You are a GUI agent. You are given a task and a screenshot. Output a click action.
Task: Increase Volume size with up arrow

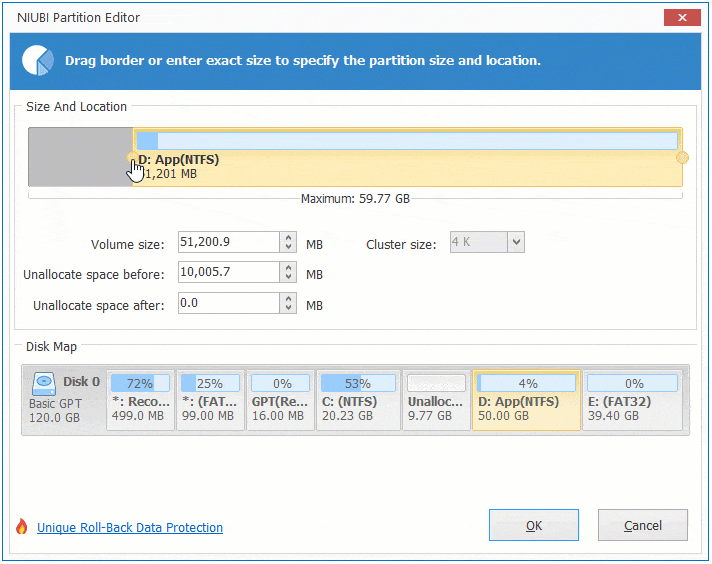(x=289, y=238)
